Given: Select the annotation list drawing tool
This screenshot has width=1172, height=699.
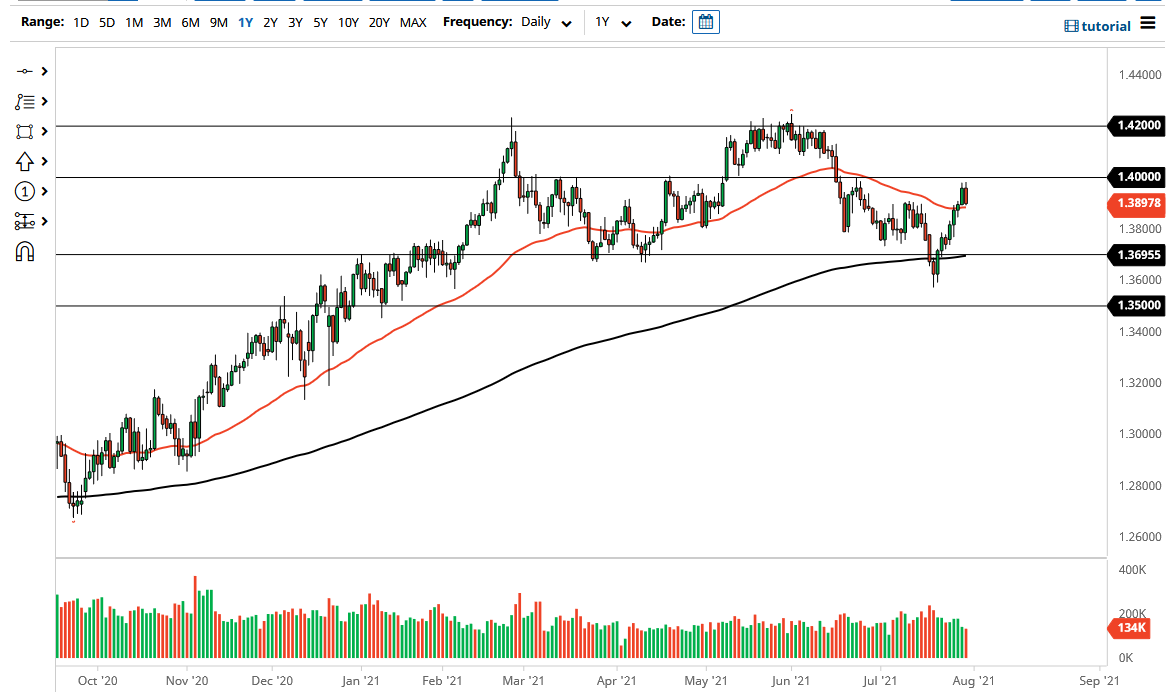Looking at the screenshot, I should [24, 101].
